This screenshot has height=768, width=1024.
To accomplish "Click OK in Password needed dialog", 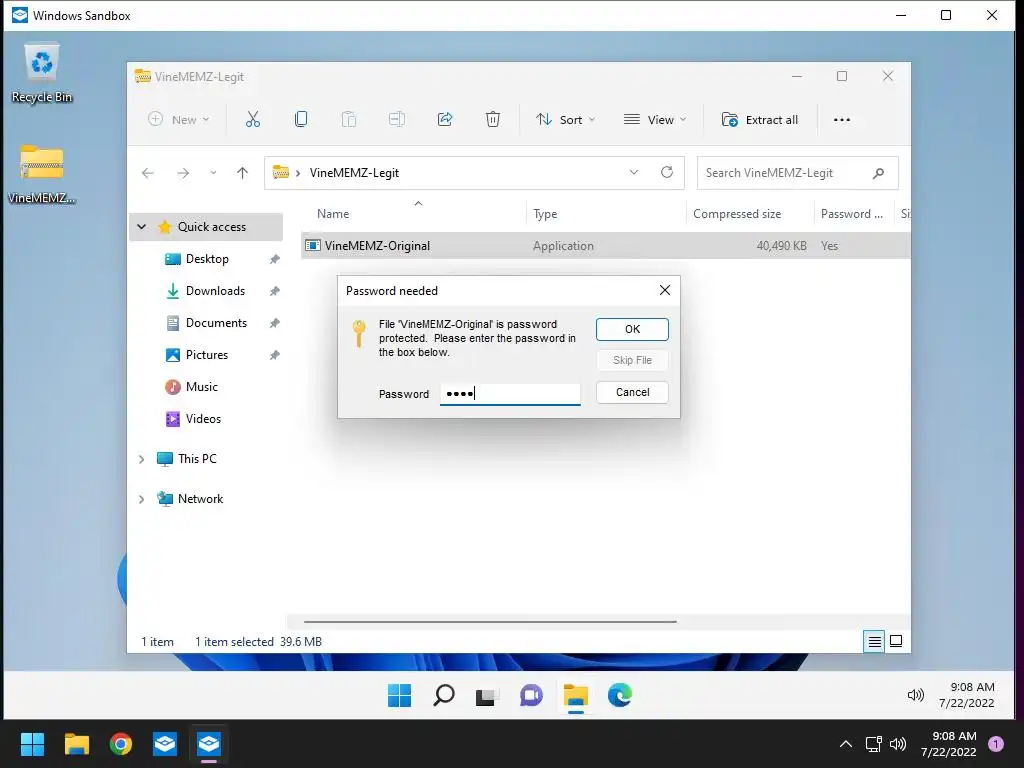I will pyautogui.click(x=632, y=329).
